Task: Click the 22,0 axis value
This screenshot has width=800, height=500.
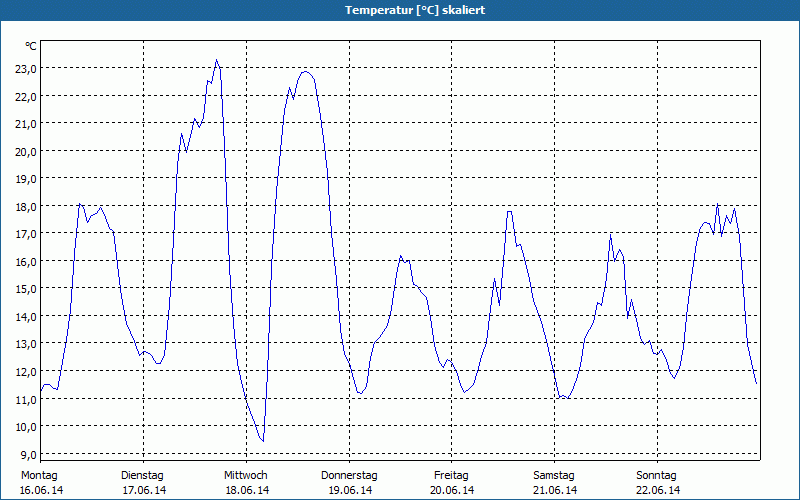Action: (26, 96)
